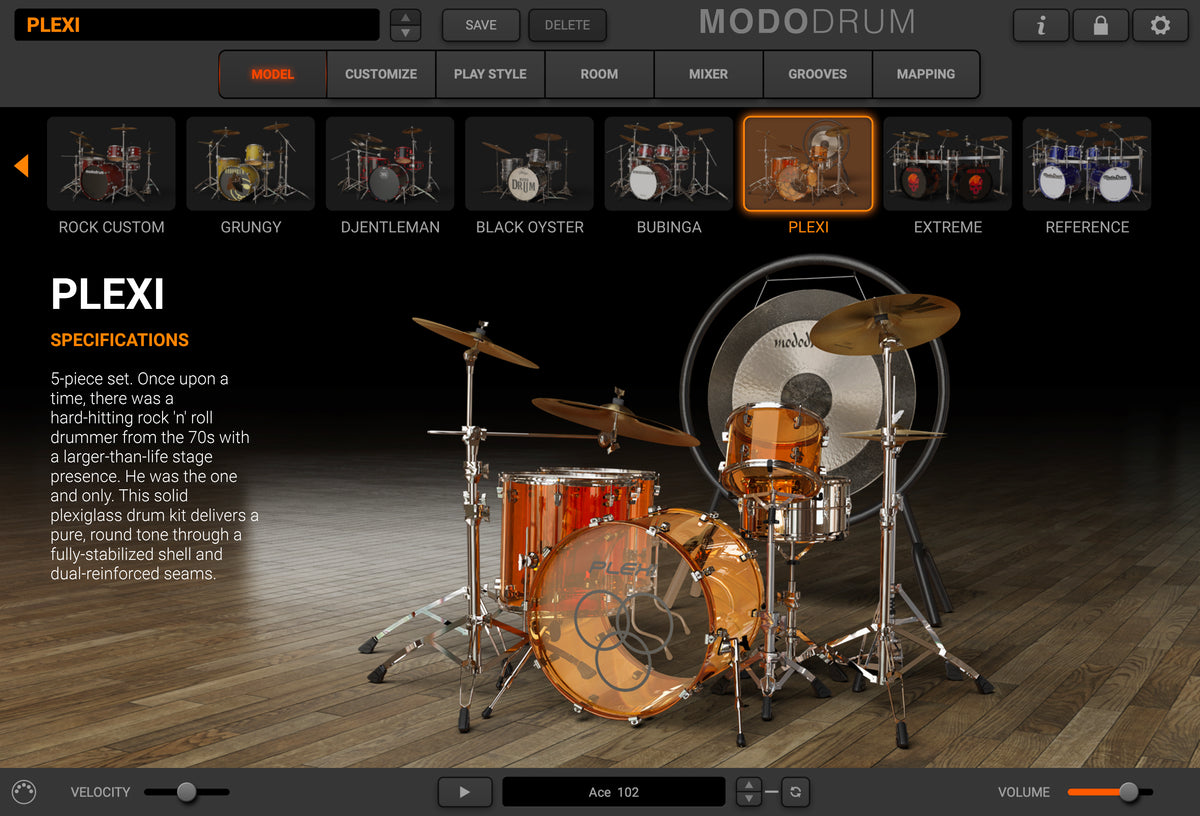The width and height of the screenshot is (1200, 816).
Task: Select the GRUNGY drum kit
Action: tap(250, 164)
